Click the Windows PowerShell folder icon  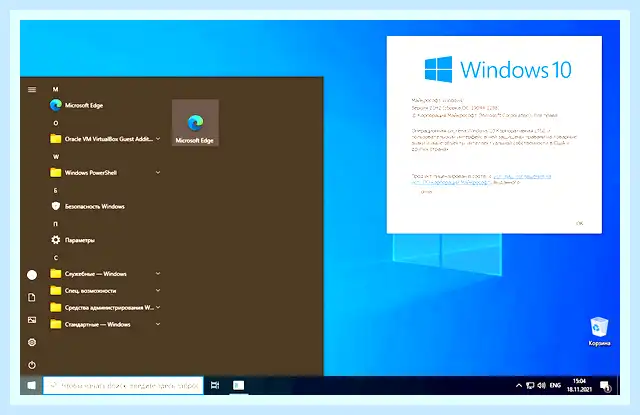click(x=56, y=173)
